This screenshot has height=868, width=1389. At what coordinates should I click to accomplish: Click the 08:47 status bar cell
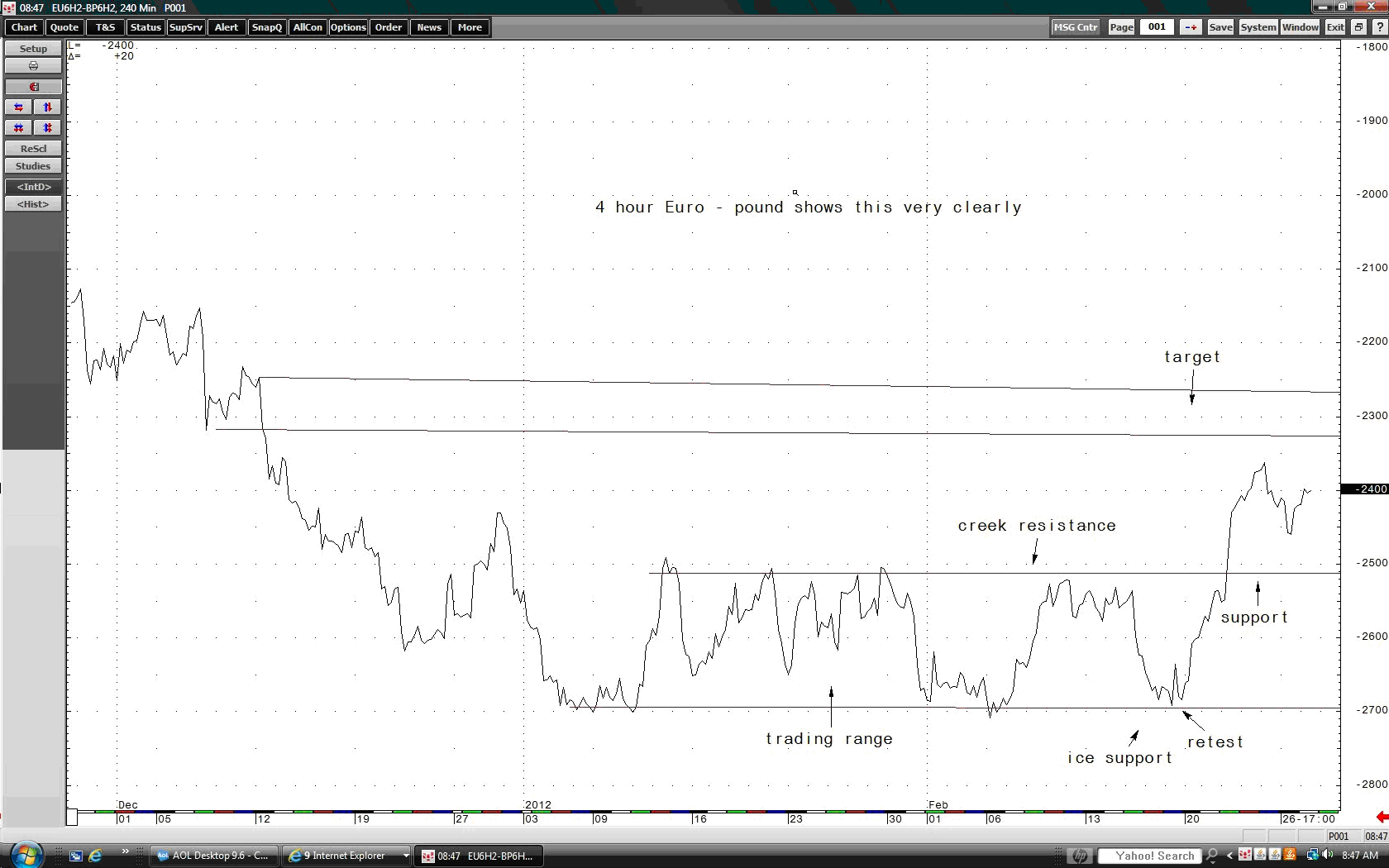click(1376, 836)
